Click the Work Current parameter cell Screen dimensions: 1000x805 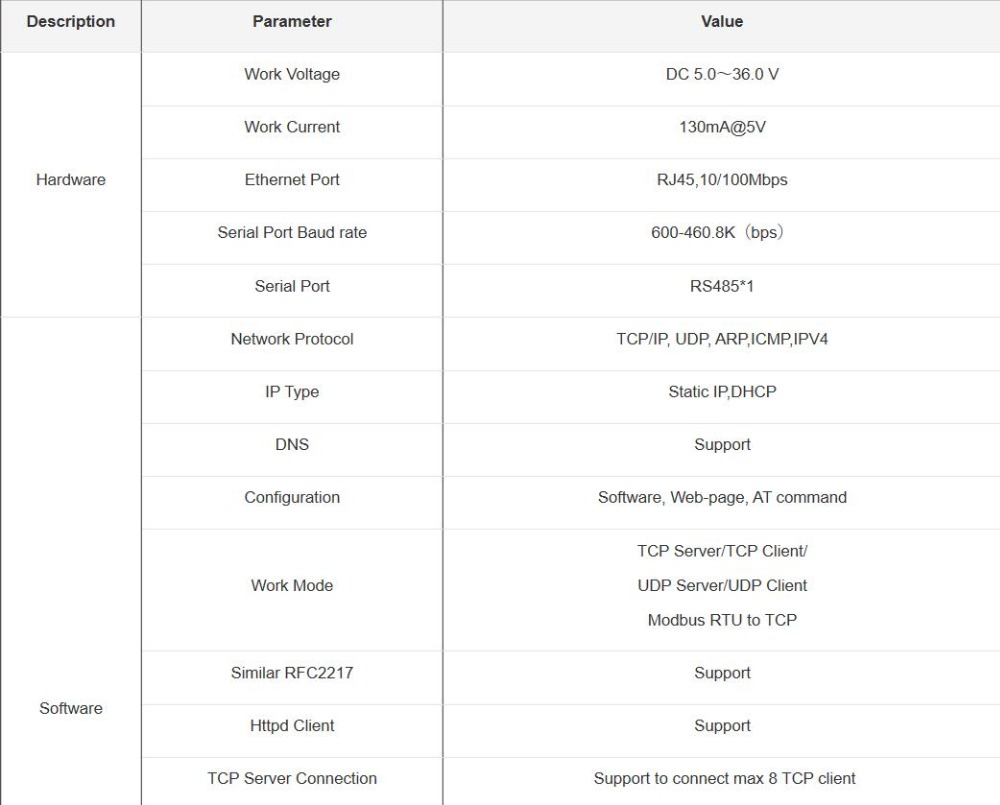click(x=292, y=127)
